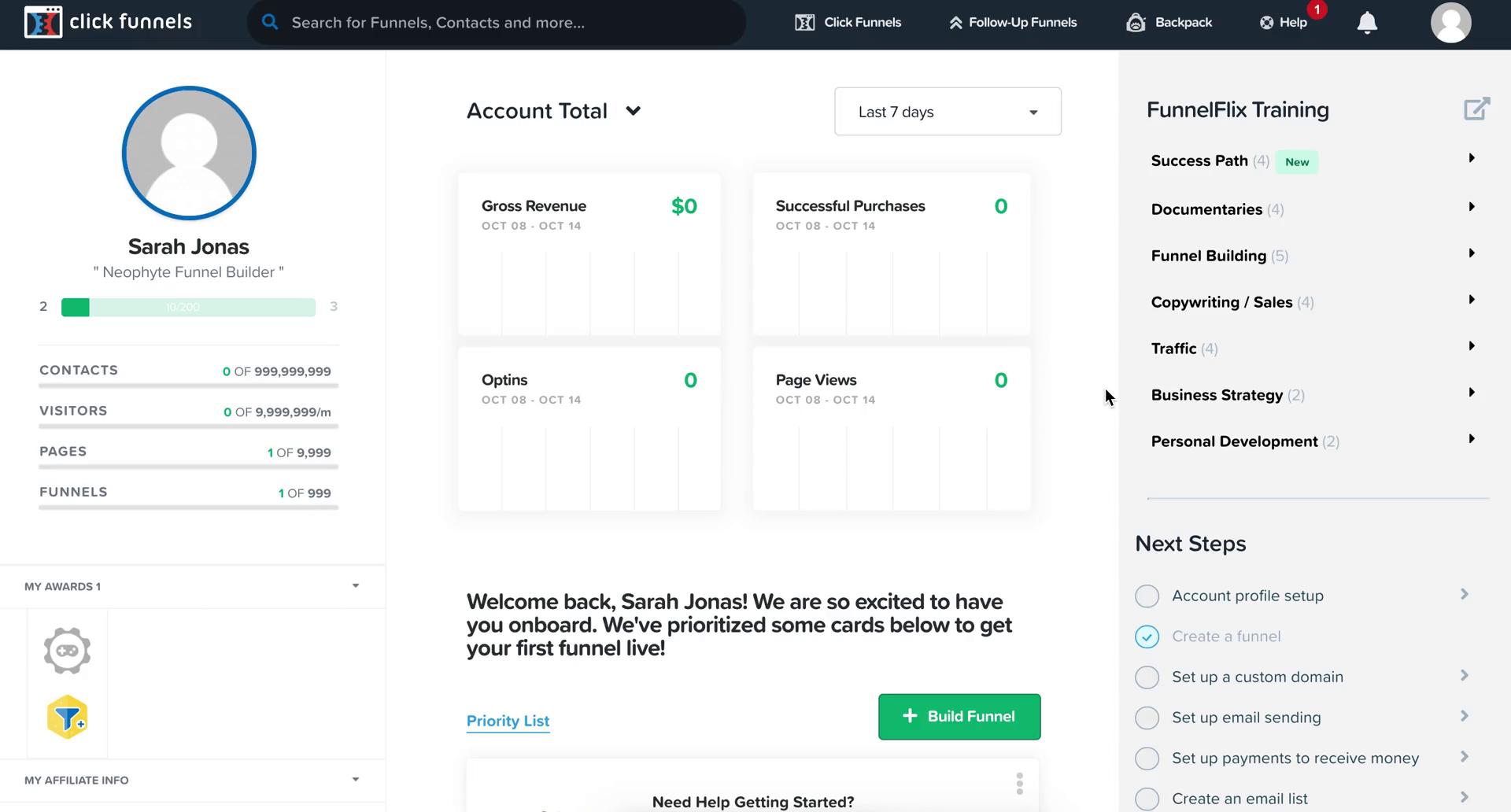This screenshot has width=1511, height=812.
Task: Click the email sending chevron arrow
Action: click(x=1465, y=716)
